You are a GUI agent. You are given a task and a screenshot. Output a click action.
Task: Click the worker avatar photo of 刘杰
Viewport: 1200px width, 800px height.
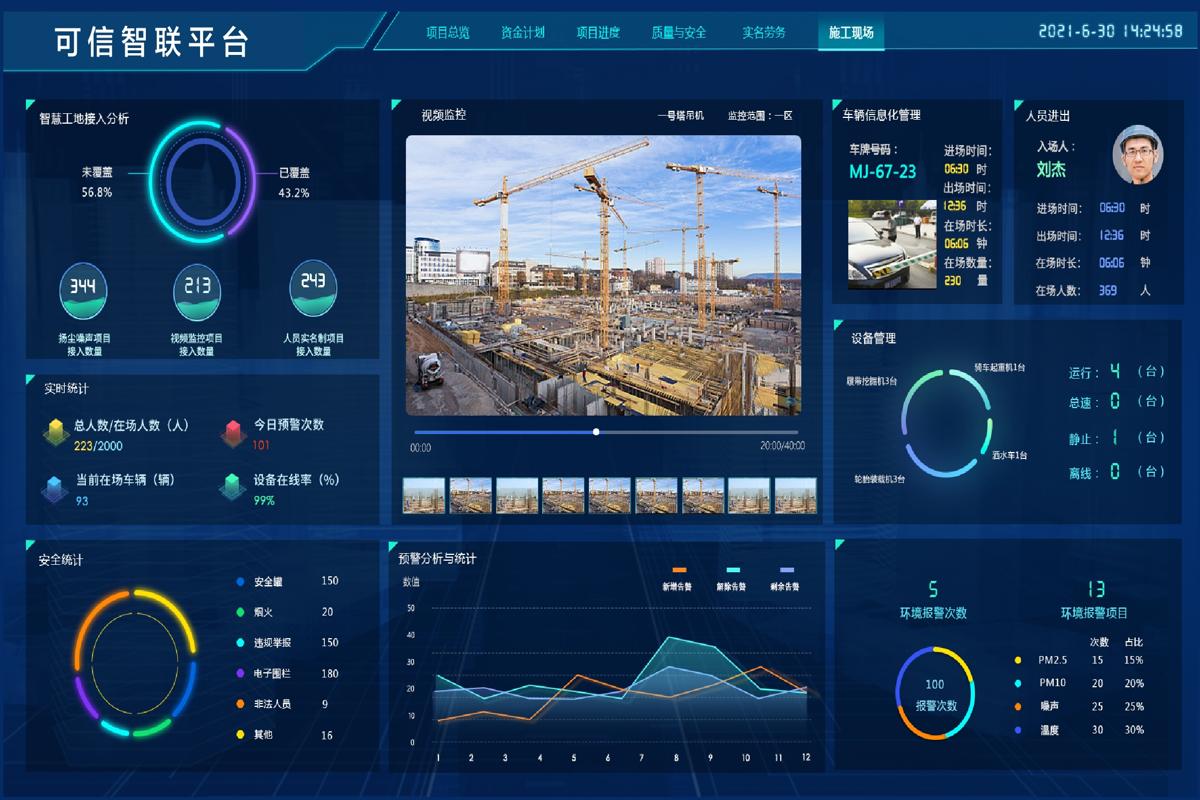(x=1138, y=155)
